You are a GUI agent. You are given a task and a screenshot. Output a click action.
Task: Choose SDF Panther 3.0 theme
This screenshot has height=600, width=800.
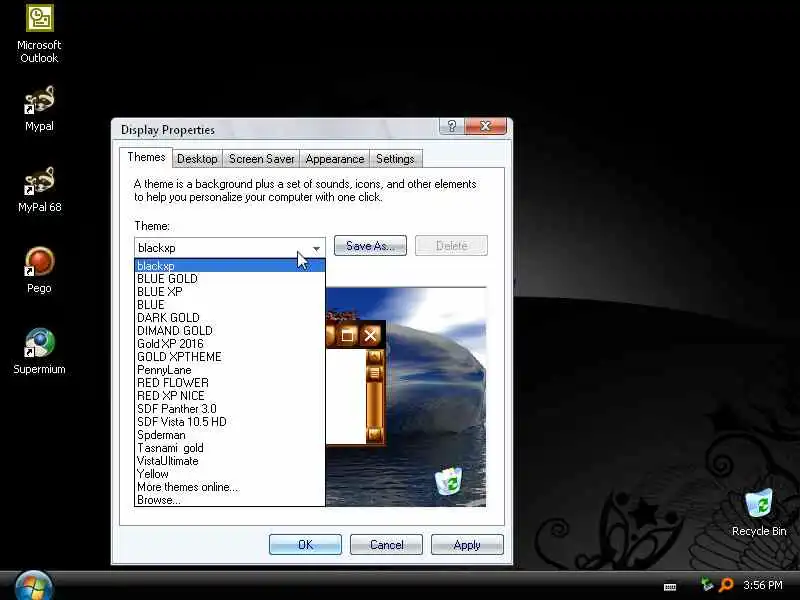pos(230,409)
